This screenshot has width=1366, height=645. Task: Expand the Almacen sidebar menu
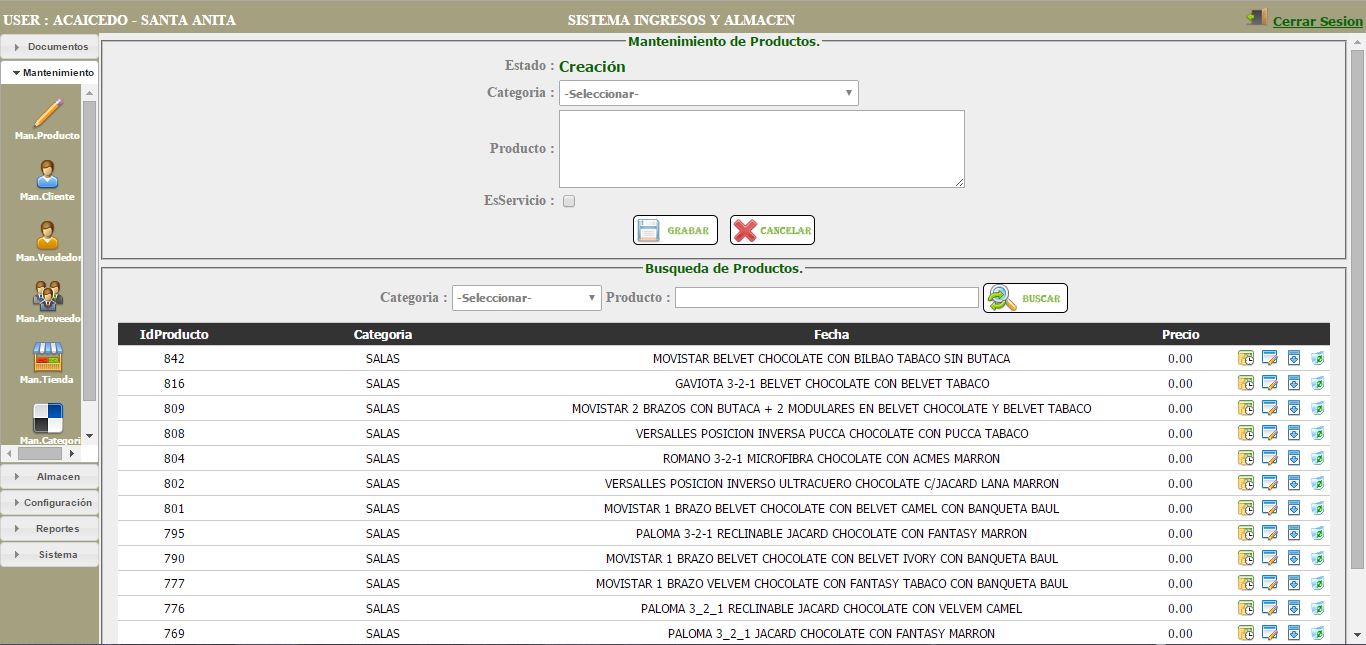click(x=50, y=477)
